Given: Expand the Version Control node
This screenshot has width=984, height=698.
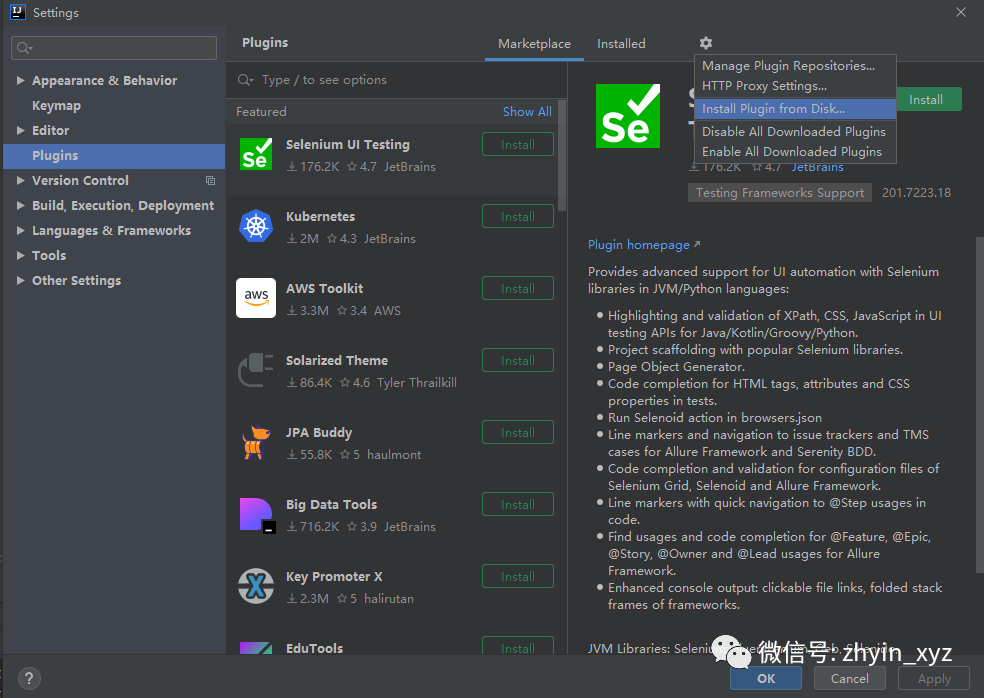Looking at the screenshot, I should (21, 181).
